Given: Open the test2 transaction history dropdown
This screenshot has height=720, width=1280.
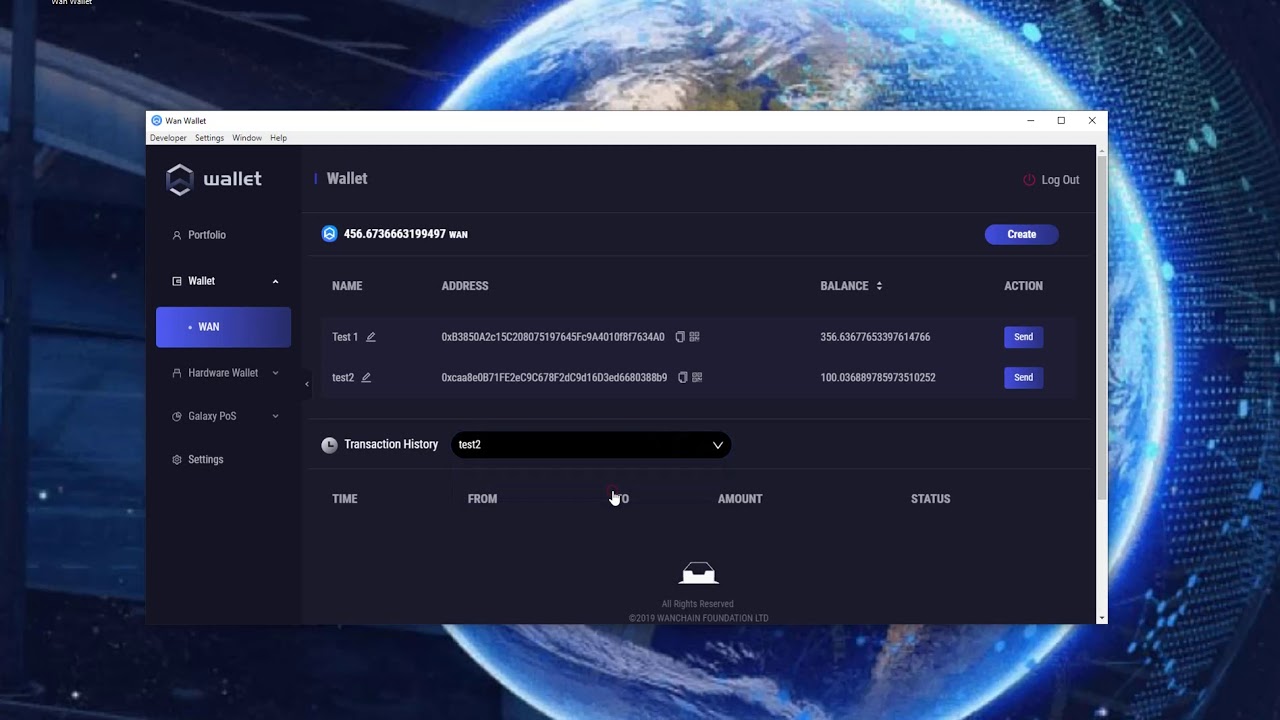Looking at the screenshot, I should [x=591, y=445].
